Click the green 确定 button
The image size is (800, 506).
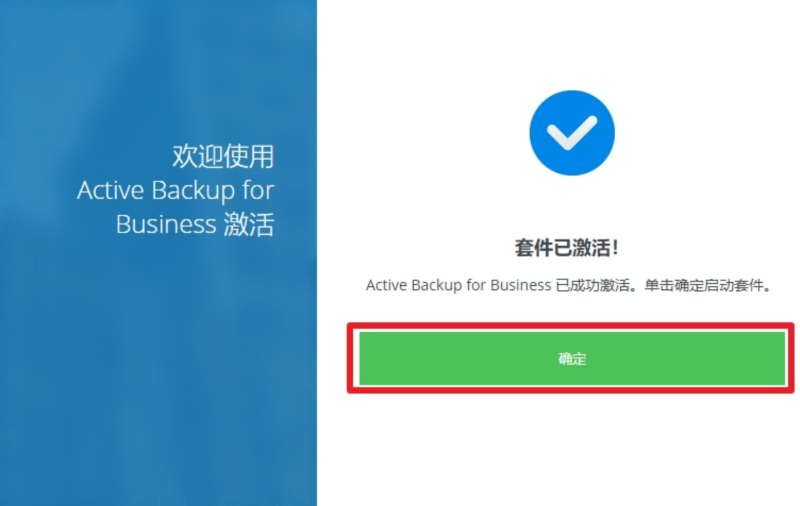pos(572,358)
